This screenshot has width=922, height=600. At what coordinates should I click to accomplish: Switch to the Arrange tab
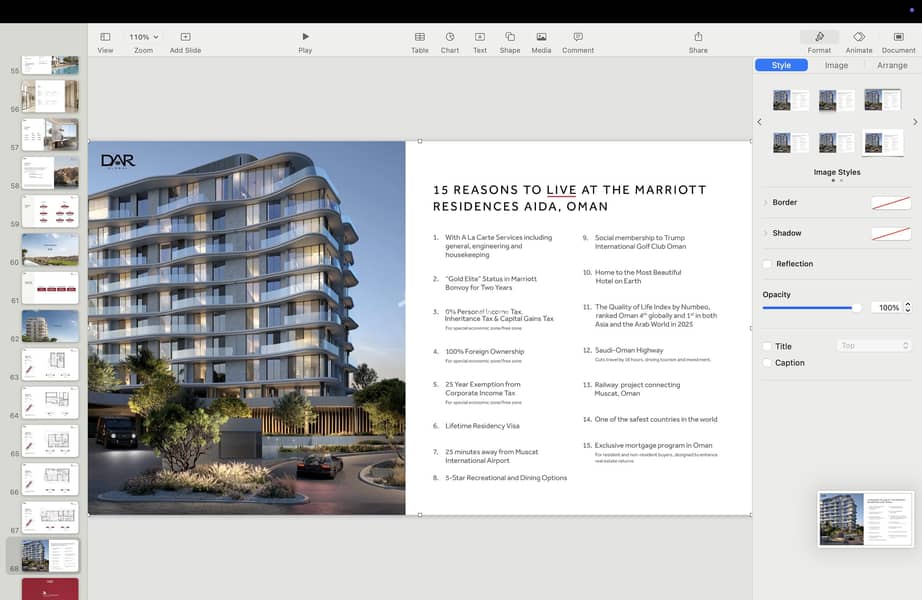(x=892, y=65)
